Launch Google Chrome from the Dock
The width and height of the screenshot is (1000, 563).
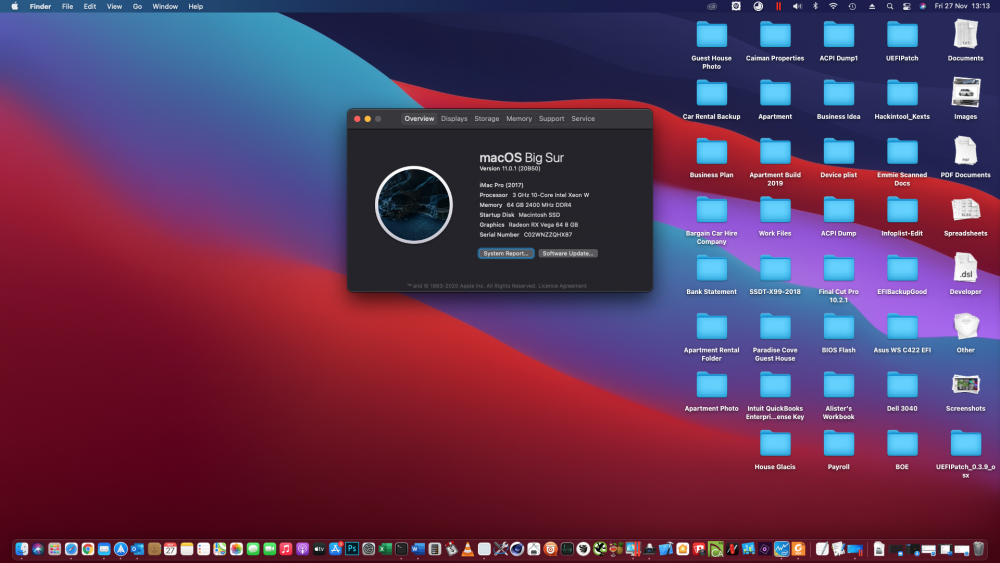87,548
